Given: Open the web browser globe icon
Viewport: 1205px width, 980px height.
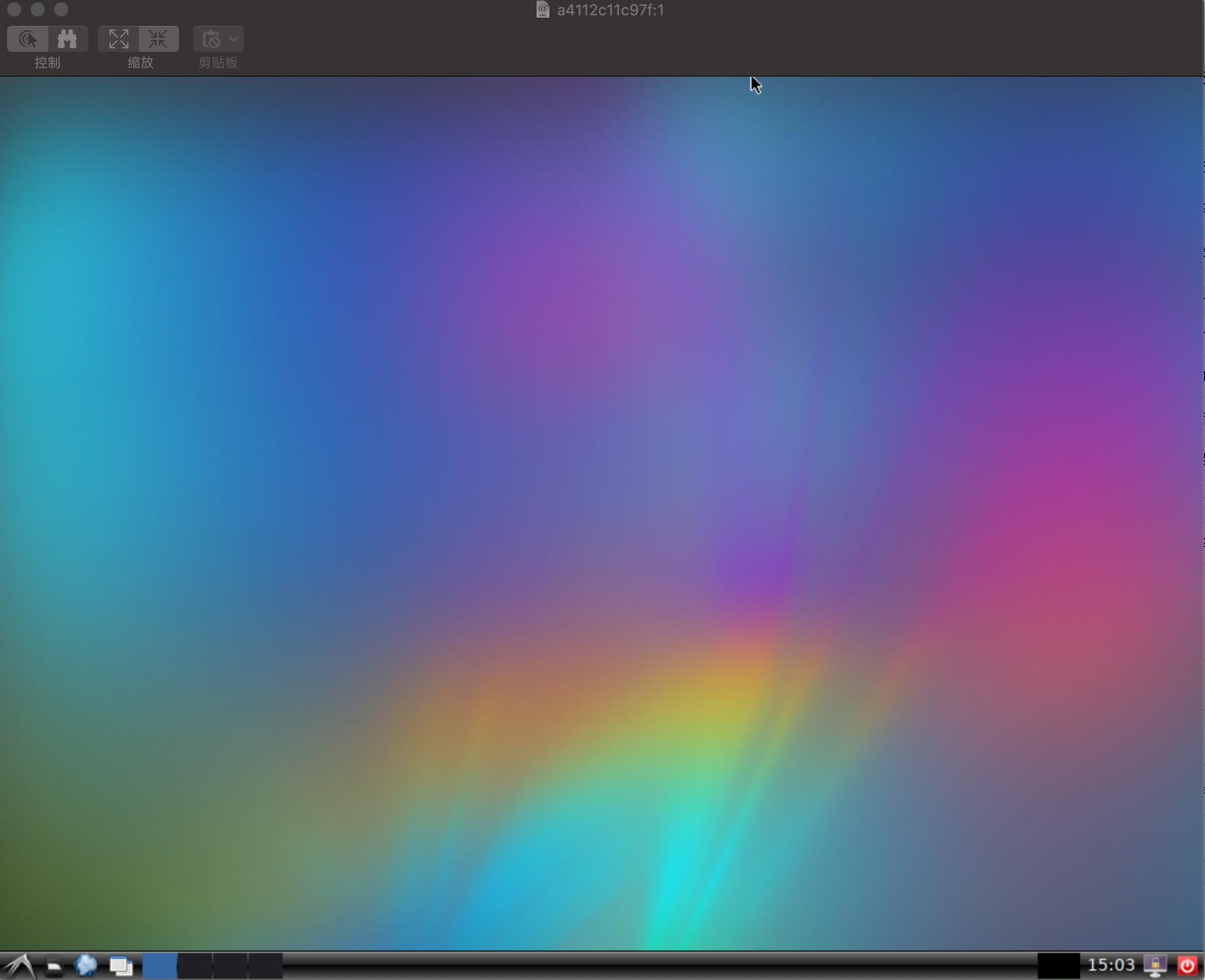Looking at the screenshot, I should point(86,965).
